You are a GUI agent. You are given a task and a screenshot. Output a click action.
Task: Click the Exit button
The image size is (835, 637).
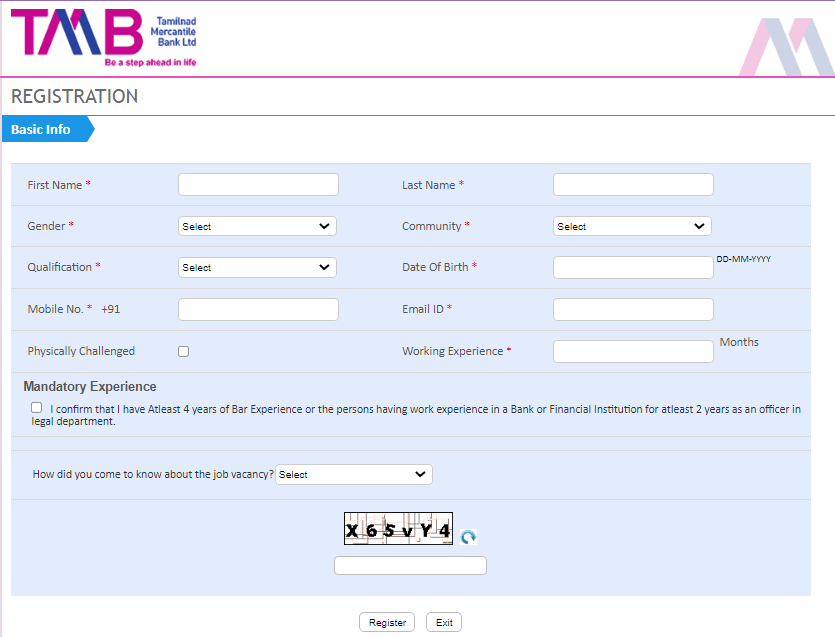(443, 621)
